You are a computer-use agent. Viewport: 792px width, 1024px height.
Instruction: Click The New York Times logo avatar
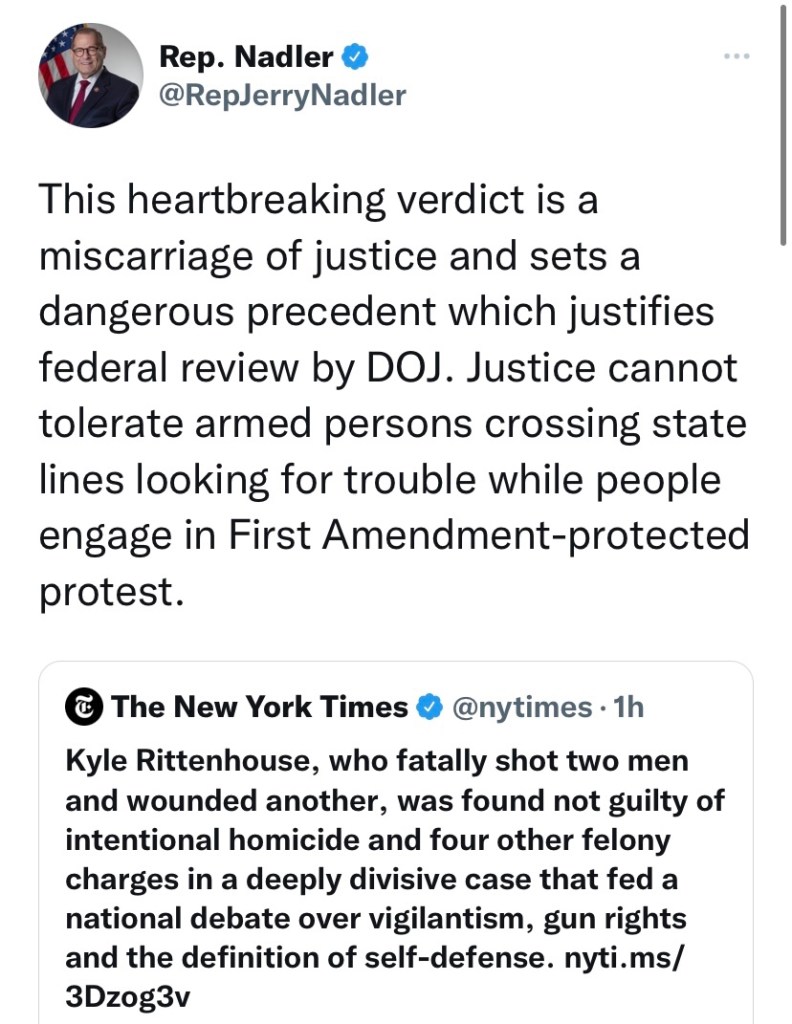[x=84, y=707]
